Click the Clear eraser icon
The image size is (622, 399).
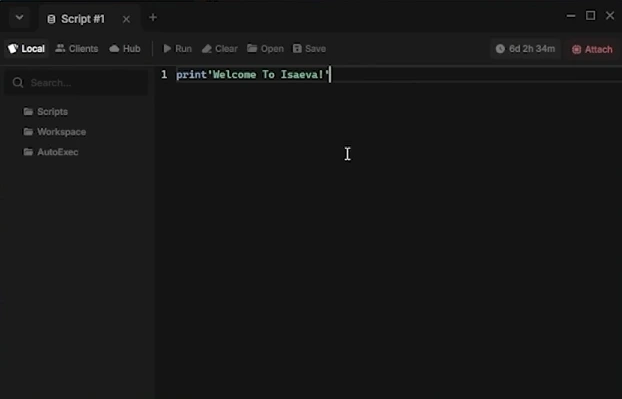207,48
